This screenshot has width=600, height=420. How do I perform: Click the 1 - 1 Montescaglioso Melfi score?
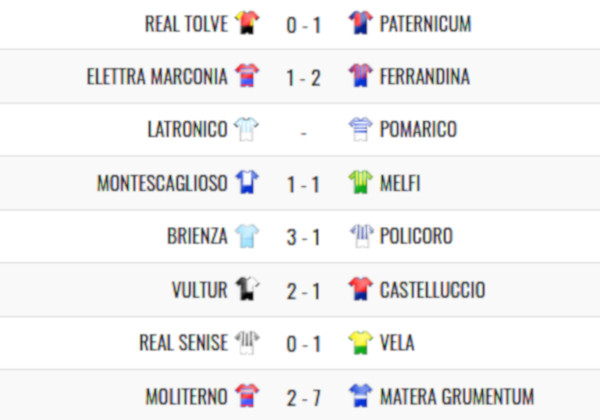(303, 185)
